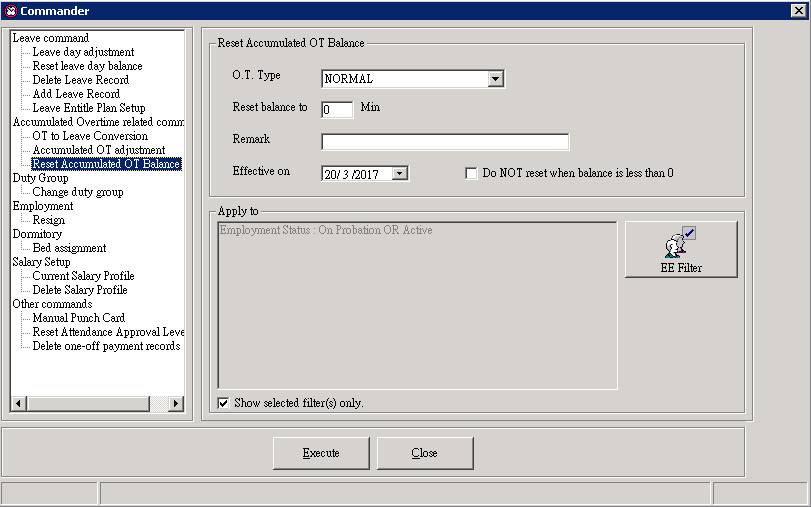
Task: Choose OT to Leave Conversion
Action: [90, 136]
